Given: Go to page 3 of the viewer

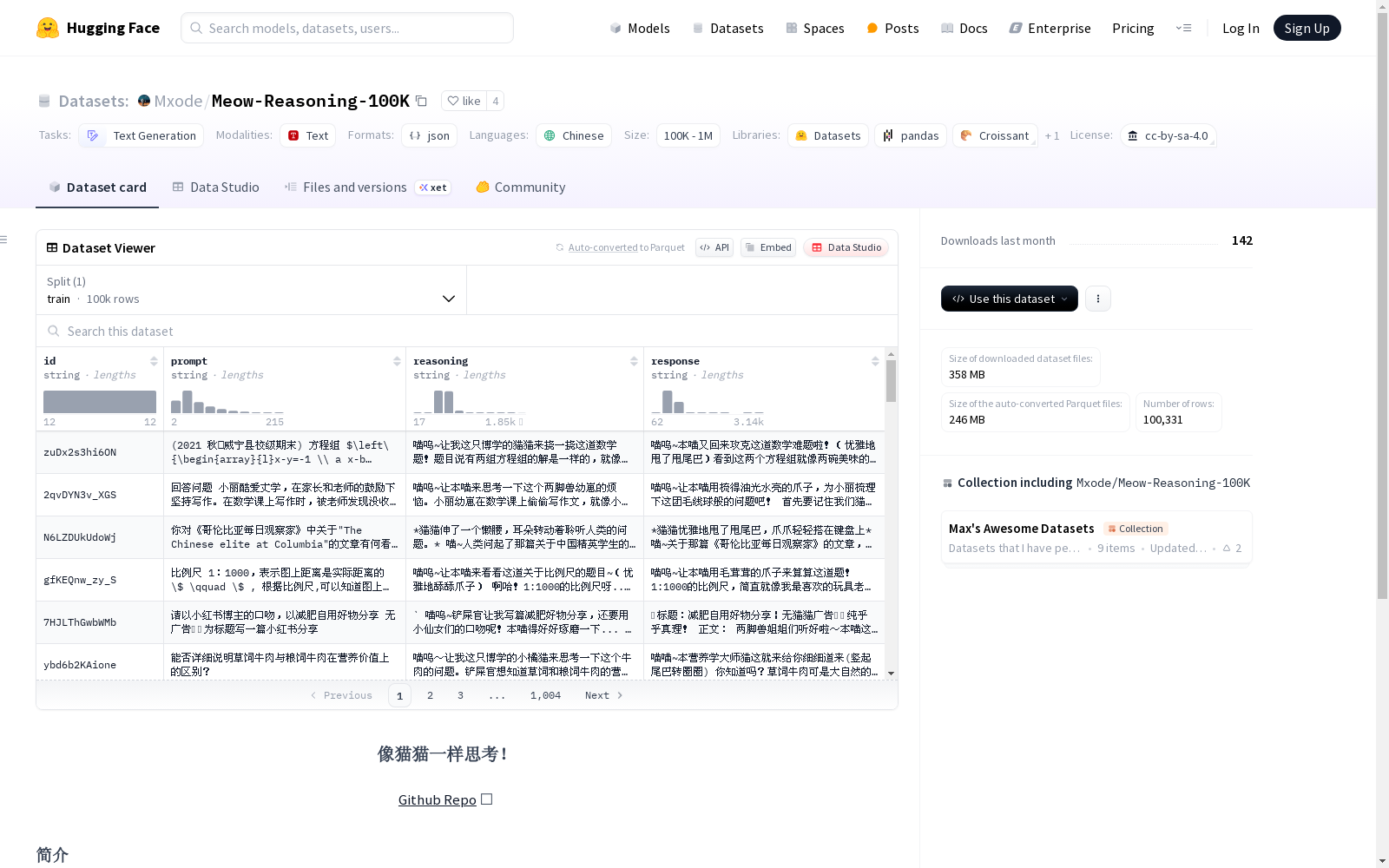Looking at the screenshot, I should click(460, 695).
